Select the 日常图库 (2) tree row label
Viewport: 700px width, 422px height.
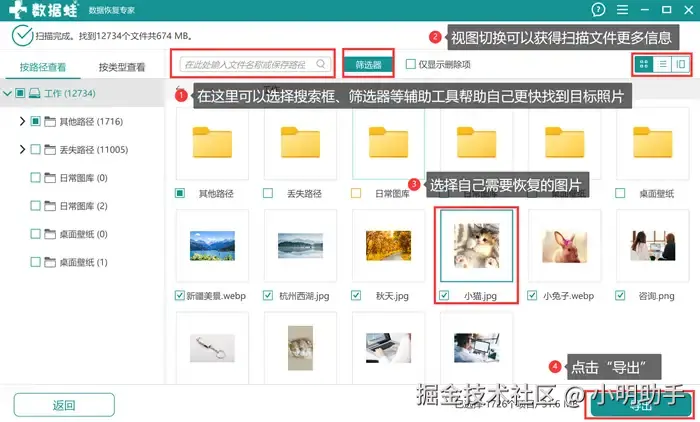click(83, 206)
